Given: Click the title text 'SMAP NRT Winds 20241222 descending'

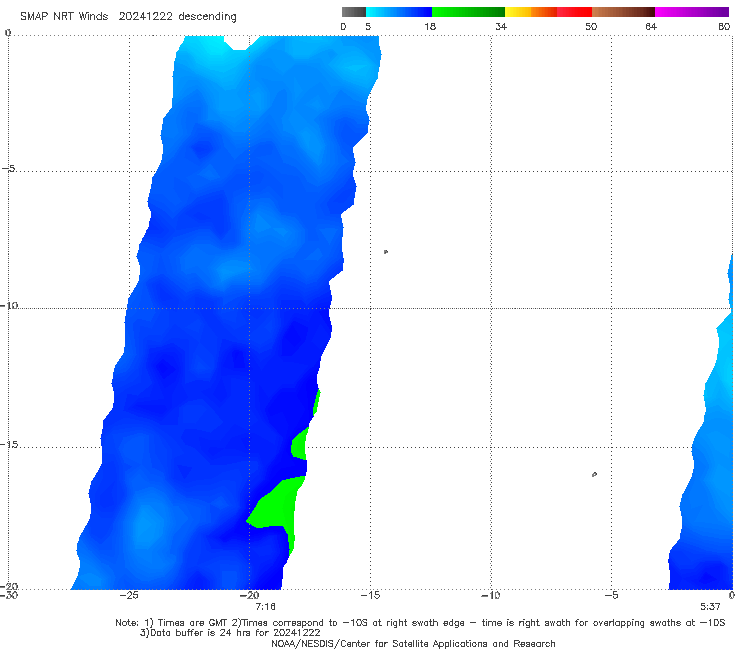Looking at the screenshot, I should click(128, 16).
